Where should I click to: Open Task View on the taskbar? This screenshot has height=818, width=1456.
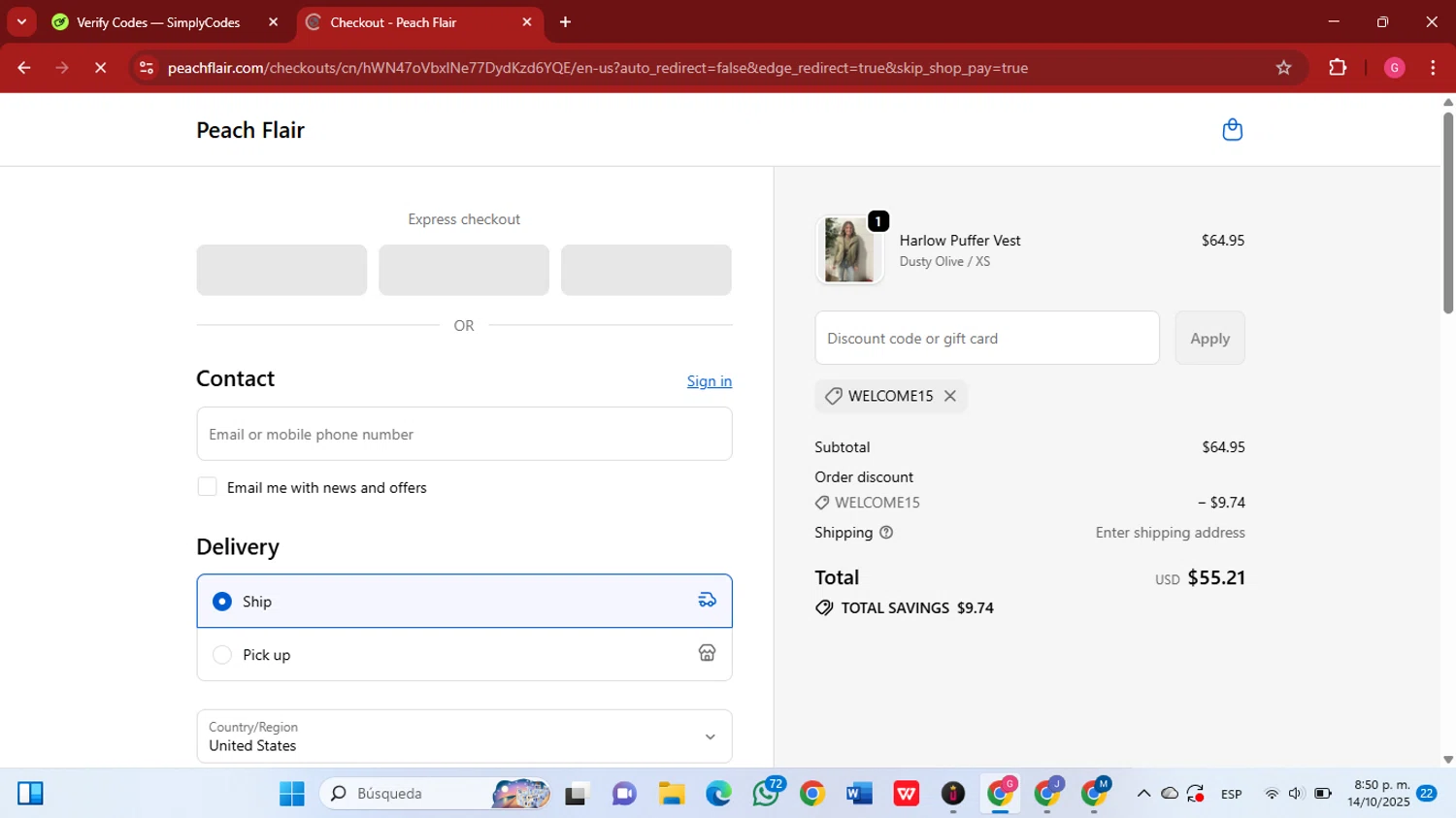tap(578, 794)
